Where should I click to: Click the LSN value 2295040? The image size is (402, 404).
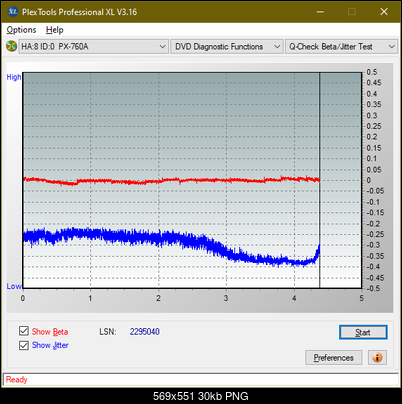(145, 332)
